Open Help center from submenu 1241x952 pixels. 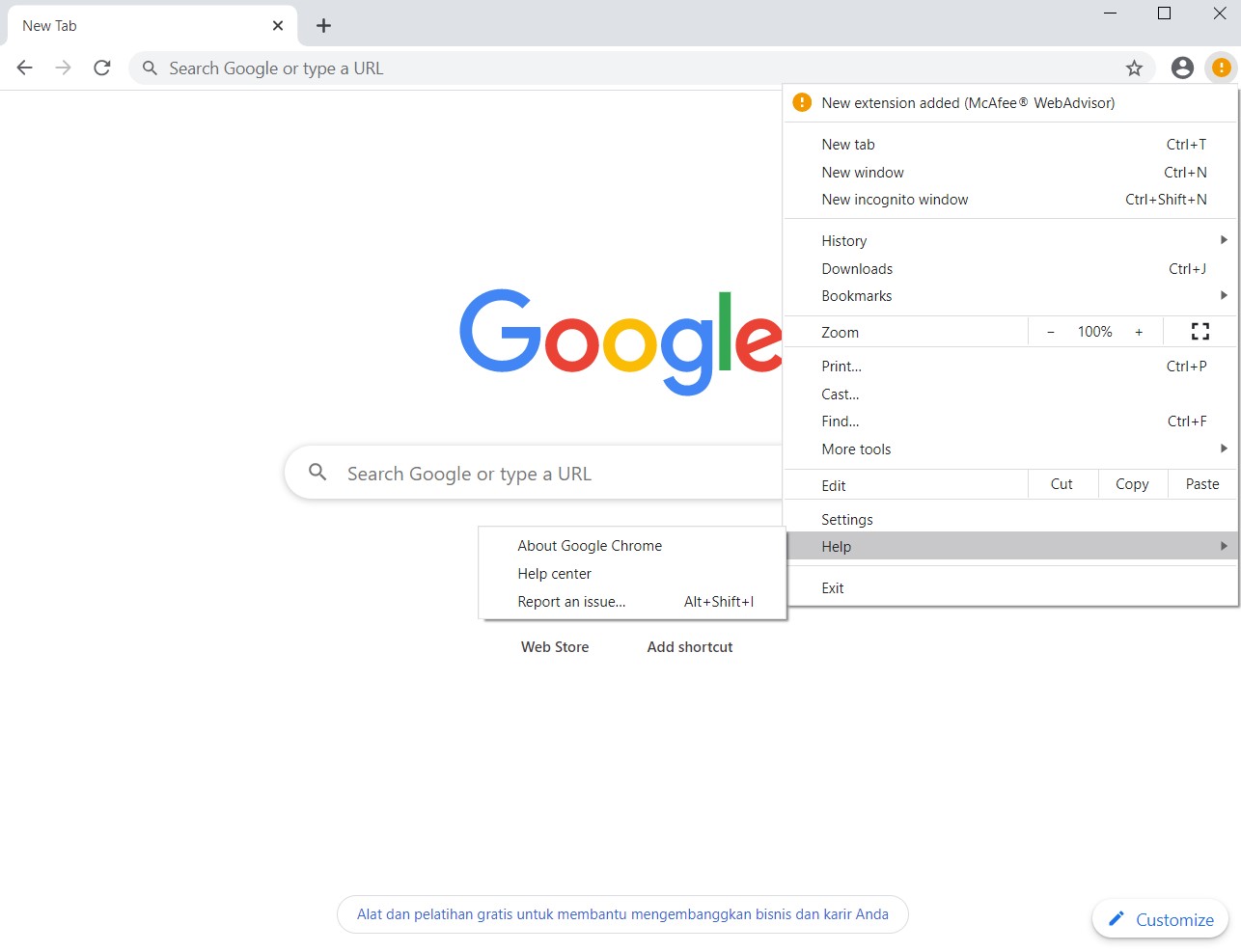pyautogui.click(x=633, y=574)
